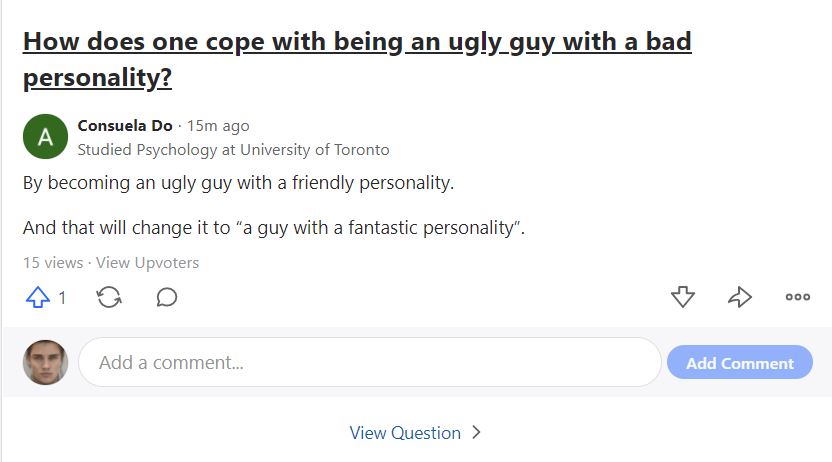832x462 pixels.
Task: Open comments via the speech bubble icon
Action: pyautogui.click(x=167, y=297)
